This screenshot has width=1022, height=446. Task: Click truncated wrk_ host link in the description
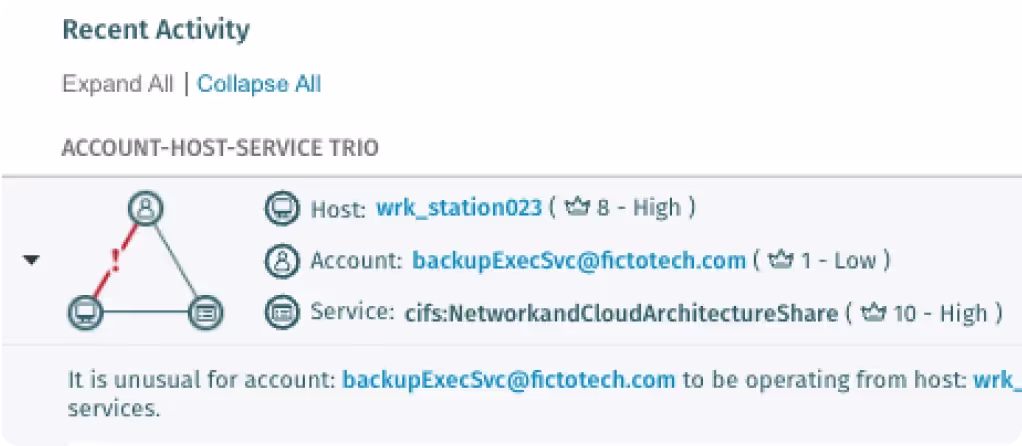click(997, 380)
